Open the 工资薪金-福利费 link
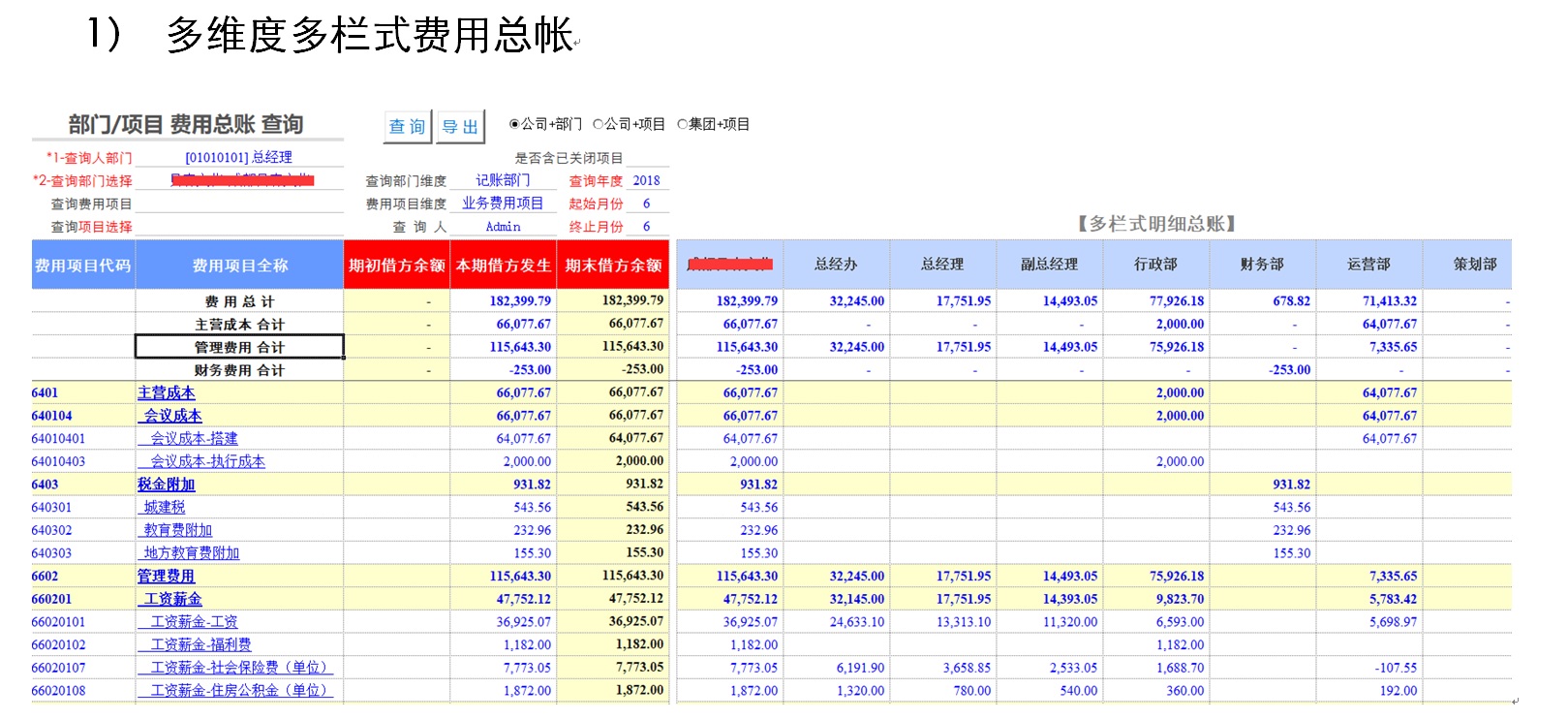This screenshot has height=720, width=1568. (200, 645)
